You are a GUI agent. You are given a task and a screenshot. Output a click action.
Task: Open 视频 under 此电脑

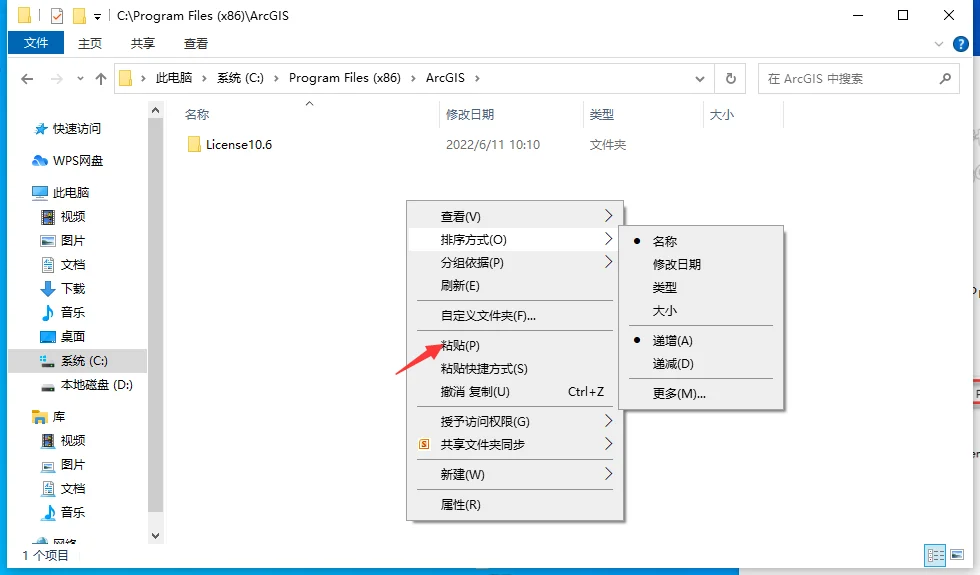[x=63, y=217]
